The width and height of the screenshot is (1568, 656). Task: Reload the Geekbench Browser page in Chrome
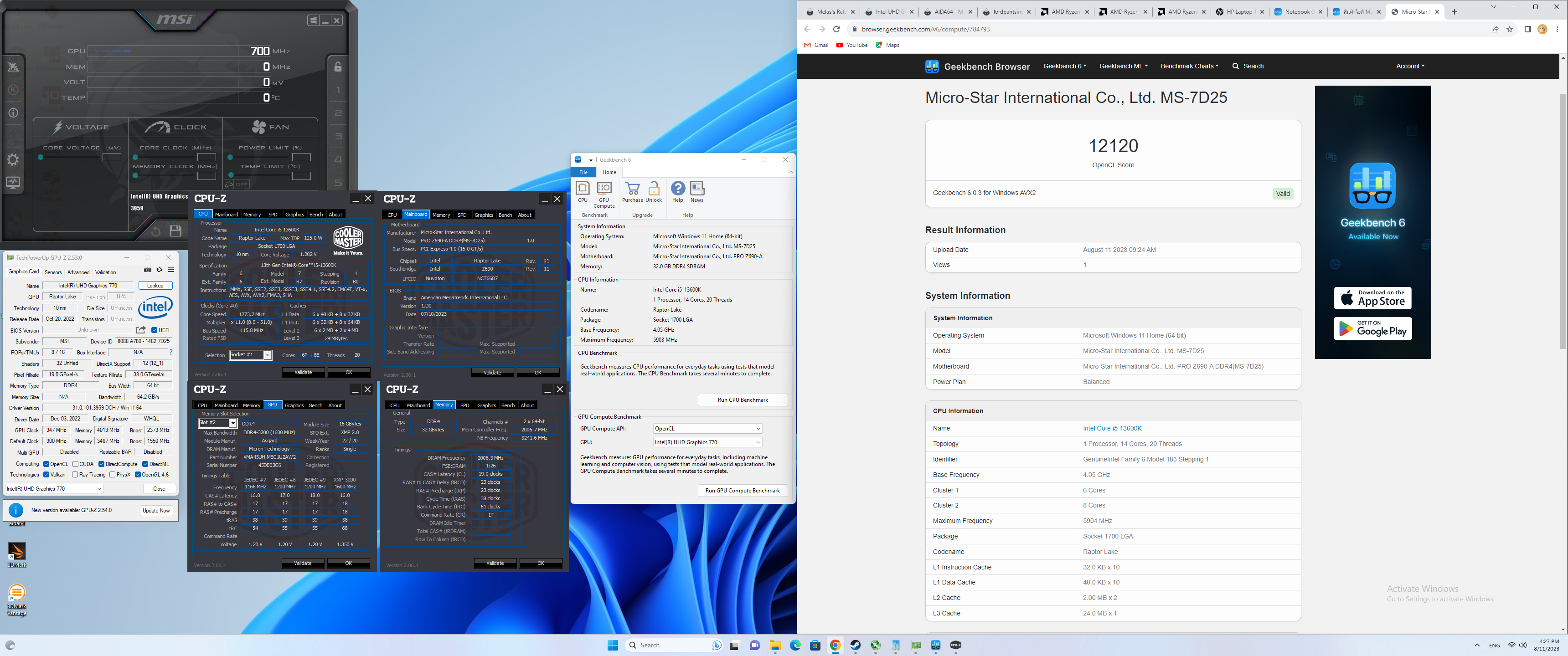pyautogui.click(x=836, y=29)
